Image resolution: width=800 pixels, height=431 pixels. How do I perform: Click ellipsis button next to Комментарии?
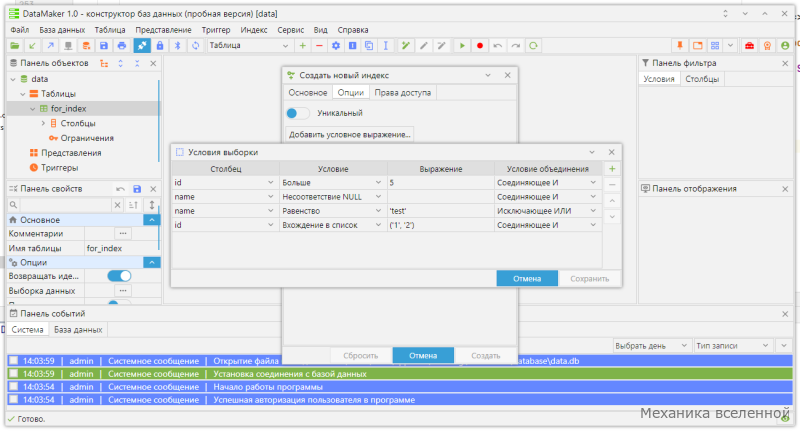pos(122,234)
